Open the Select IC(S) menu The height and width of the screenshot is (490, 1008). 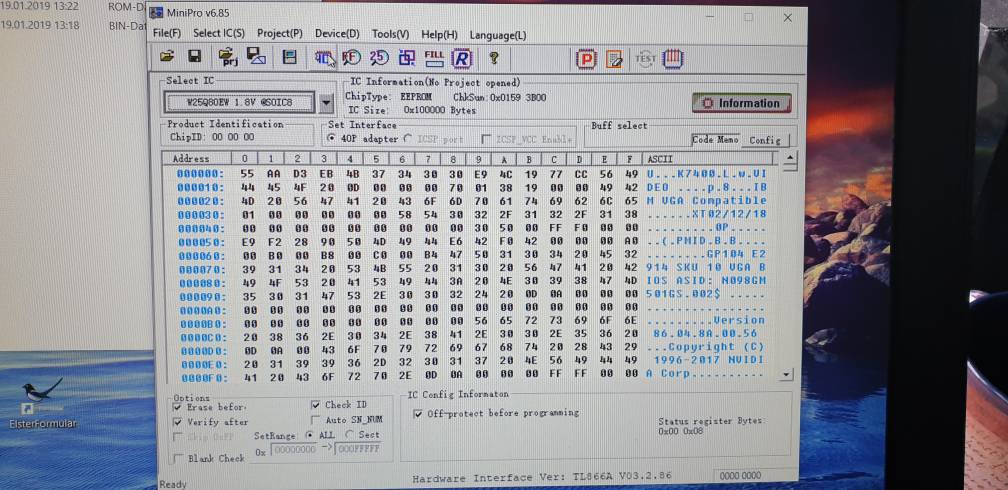tap(219, 33)
